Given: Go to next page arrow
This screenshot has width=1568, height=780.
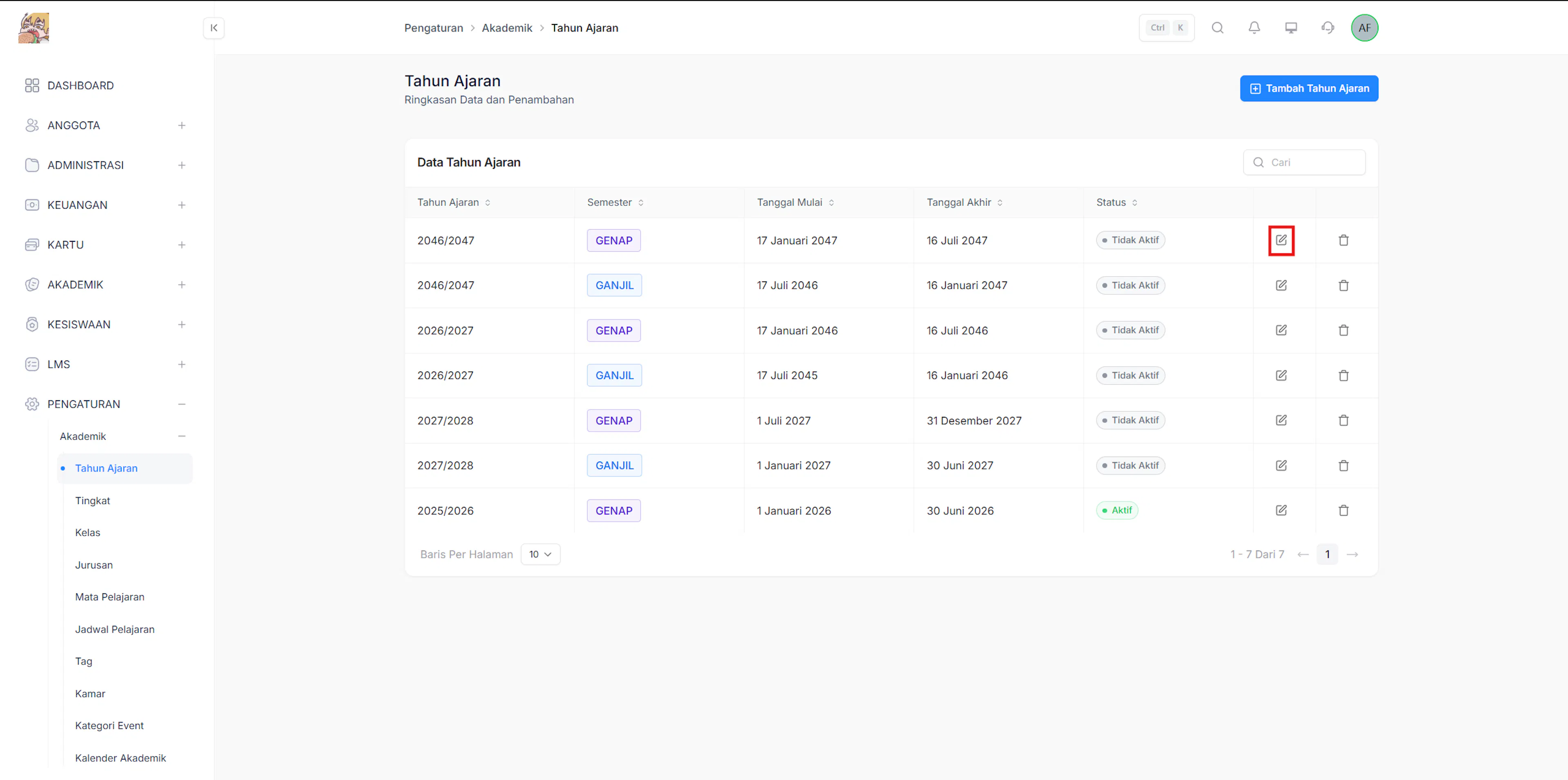Looking at the screenshot, I should [1352, 555].
